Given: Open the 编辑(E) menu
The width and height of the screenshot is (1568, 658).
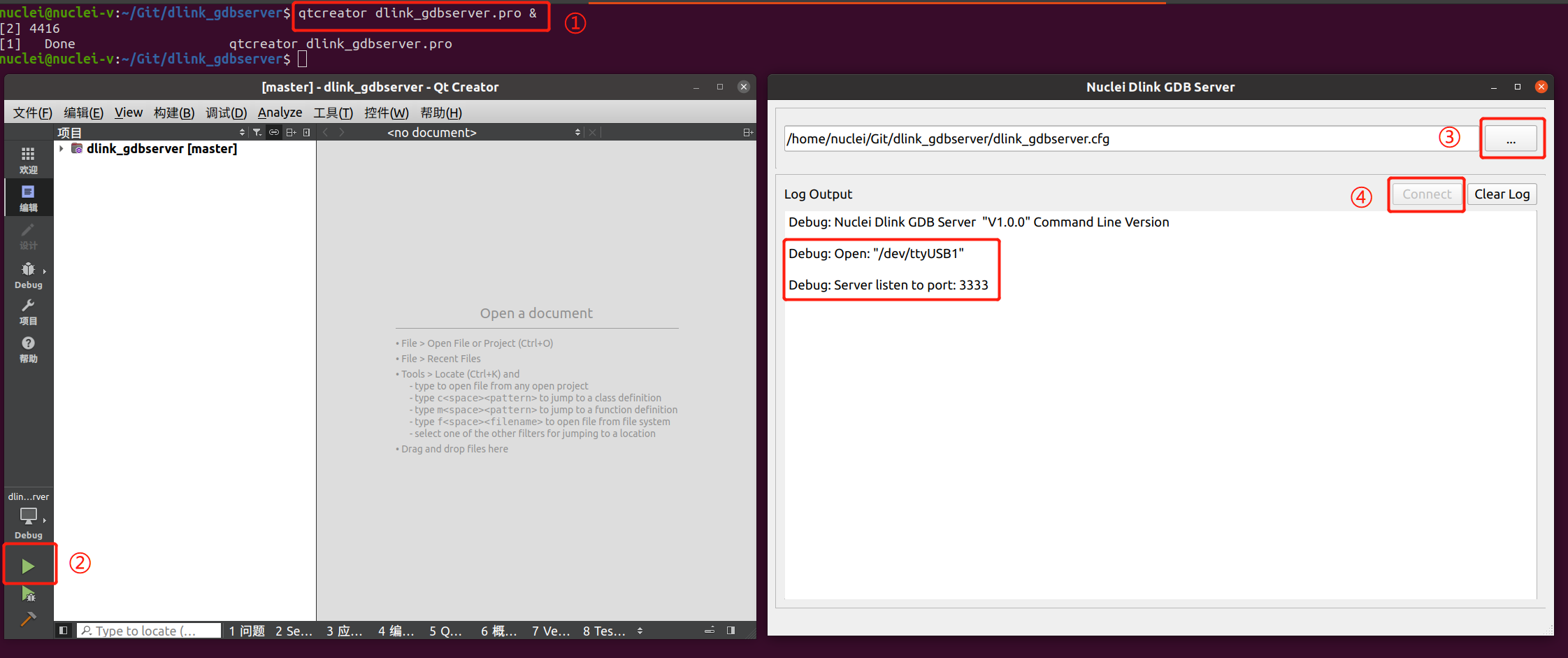Looking at the screenshot, I should (x=83, y=113).
